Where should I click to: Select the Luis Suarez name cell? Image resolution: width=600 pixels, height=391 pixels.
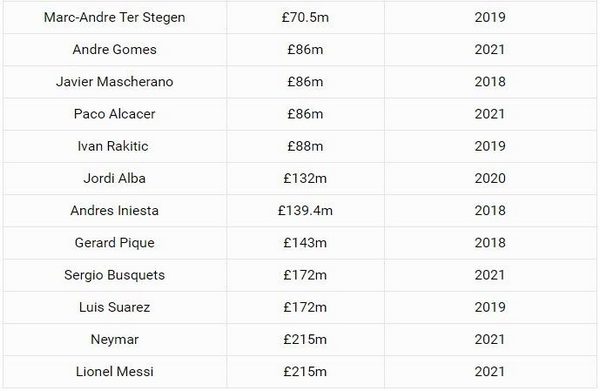[x=114, y=307]
